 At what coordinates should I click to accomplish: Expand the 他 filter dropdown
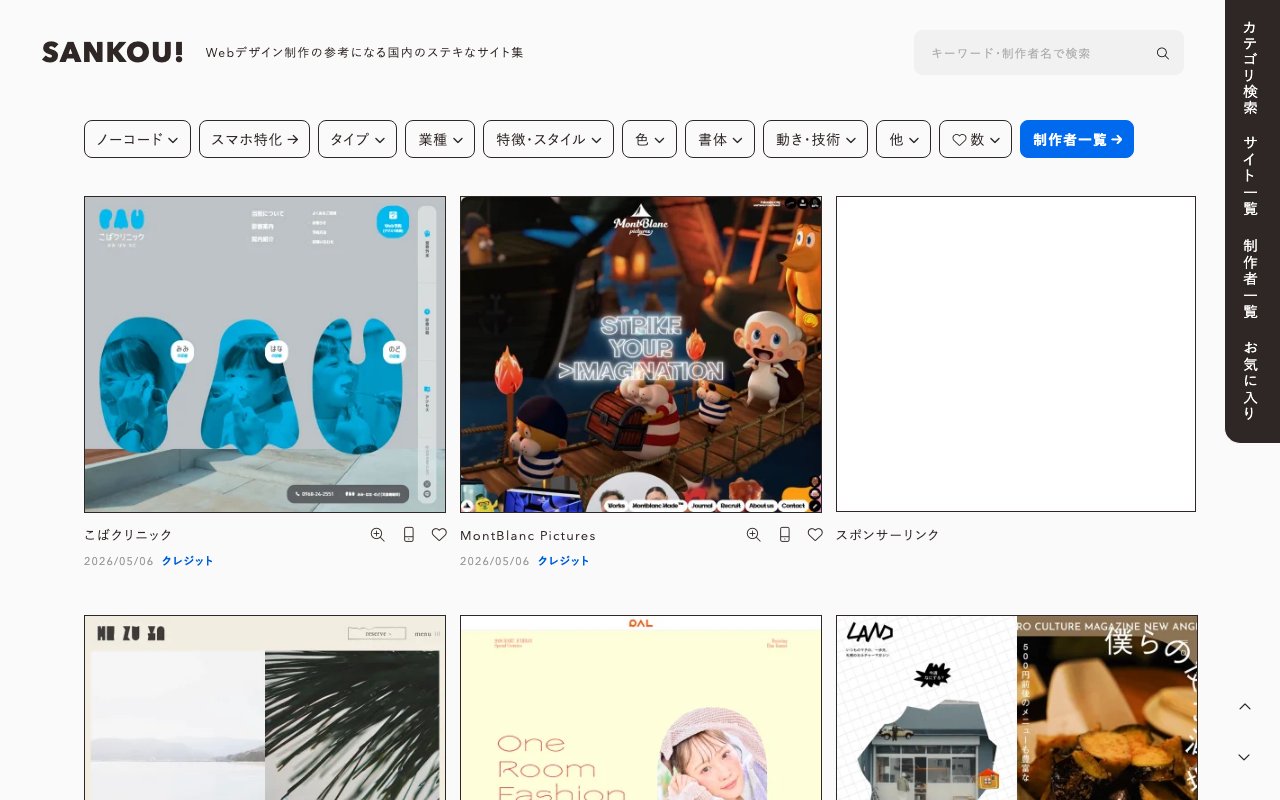click(903, 139)
